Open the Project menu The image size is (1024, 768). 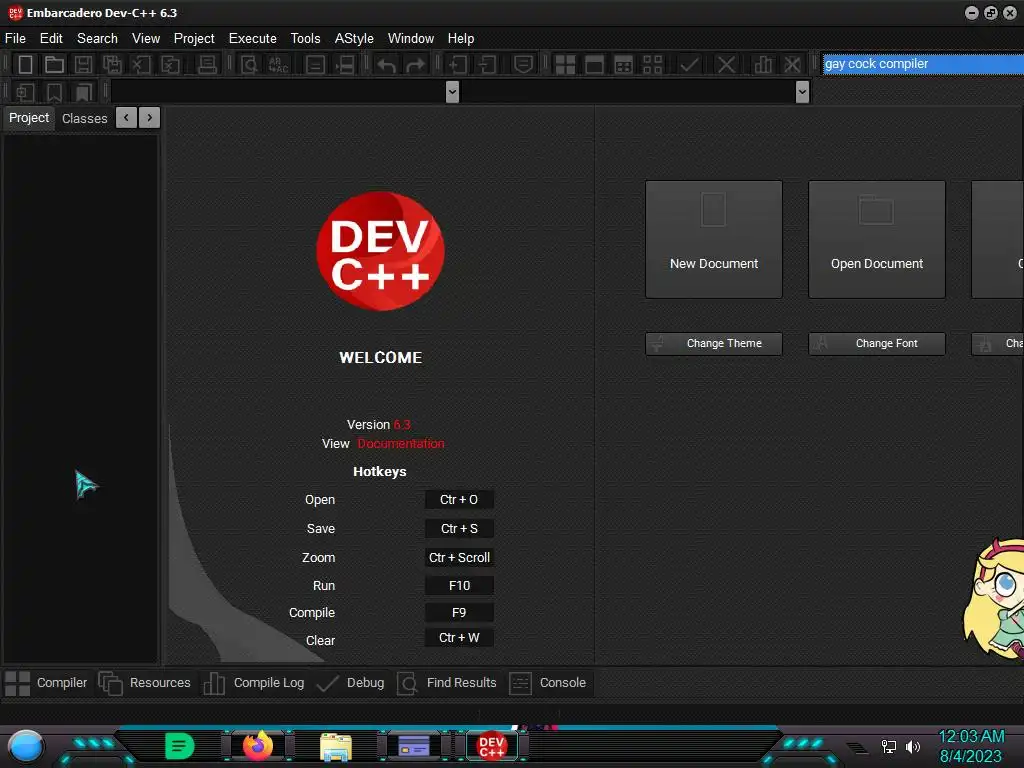[x=194, y=39]
